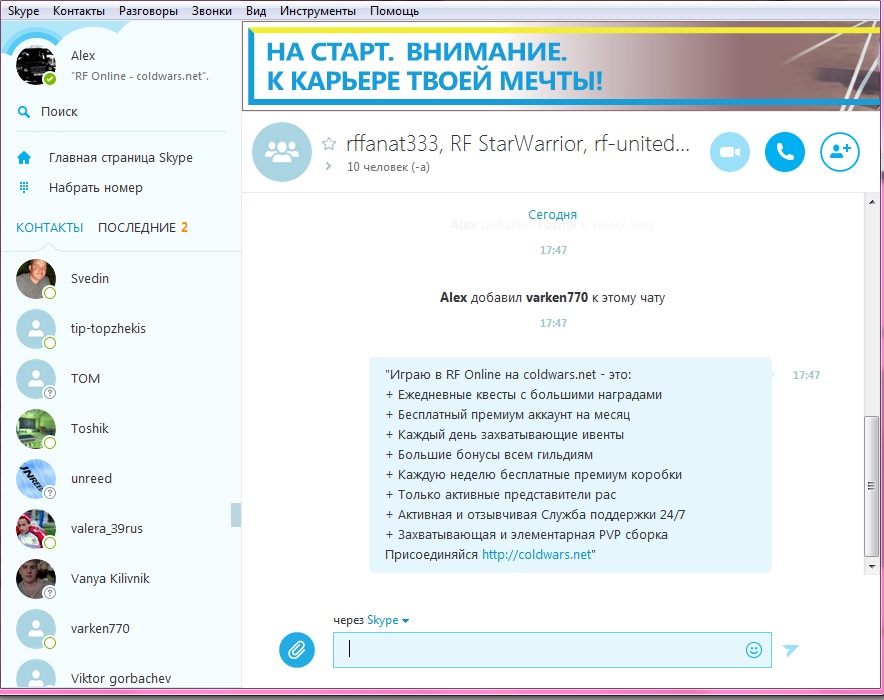884x700 pixels.
Task: Add people to this conversation
Action: (x=839, y=152)
